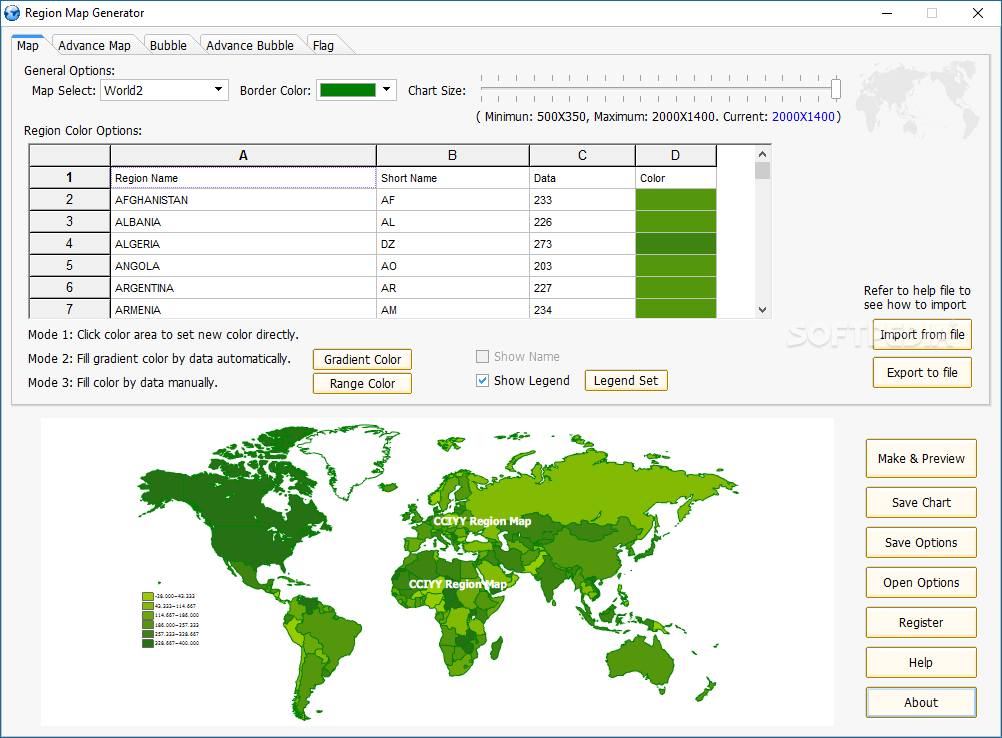Viewport: 1002px width, 738px height.
Task: Go to the Advance Bubble tab
Action: pos(250,45)
